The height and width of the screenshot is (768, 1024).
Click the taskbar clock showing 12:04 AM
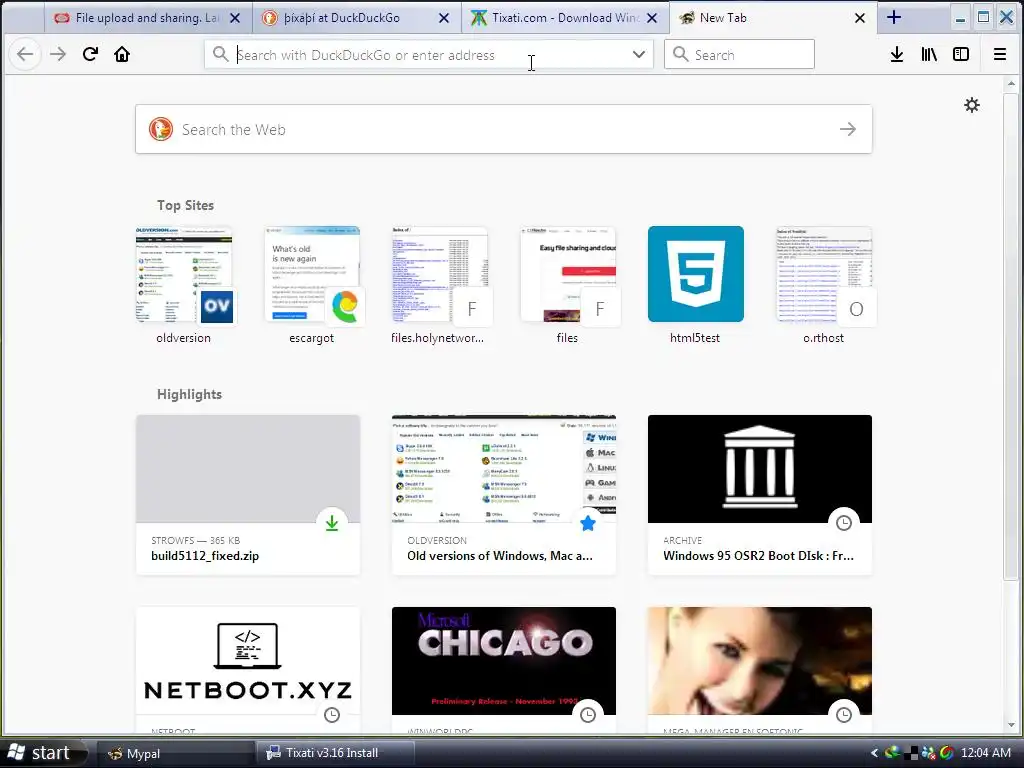pyautogui.click(x=985, y=753)
